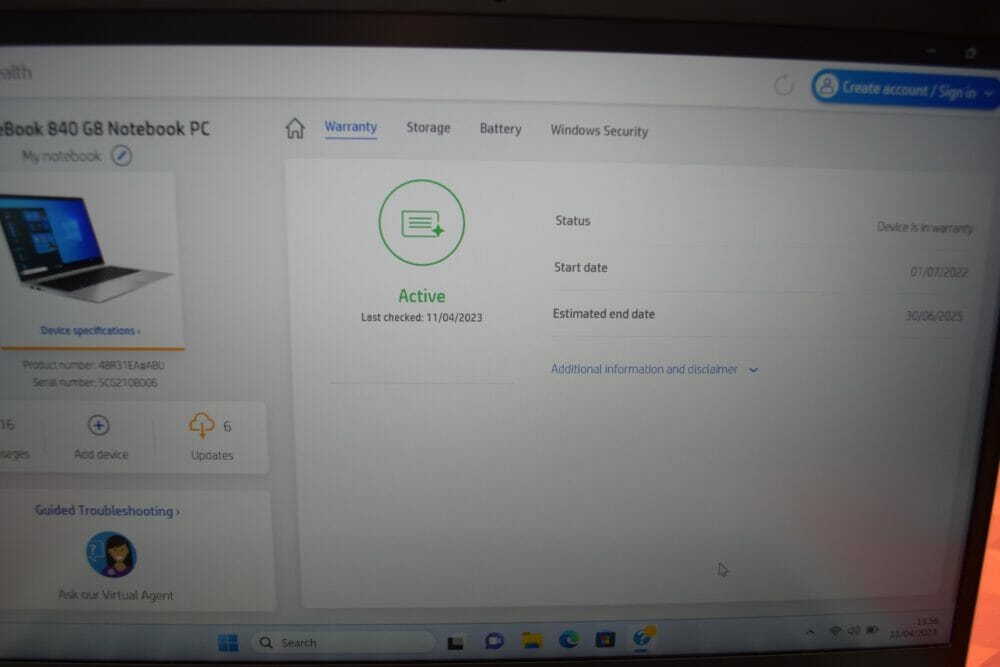This screenshot has width=1000, height=667.
Task: Click Last checked: 11/04/2023 text
Action: coord(422,318)
